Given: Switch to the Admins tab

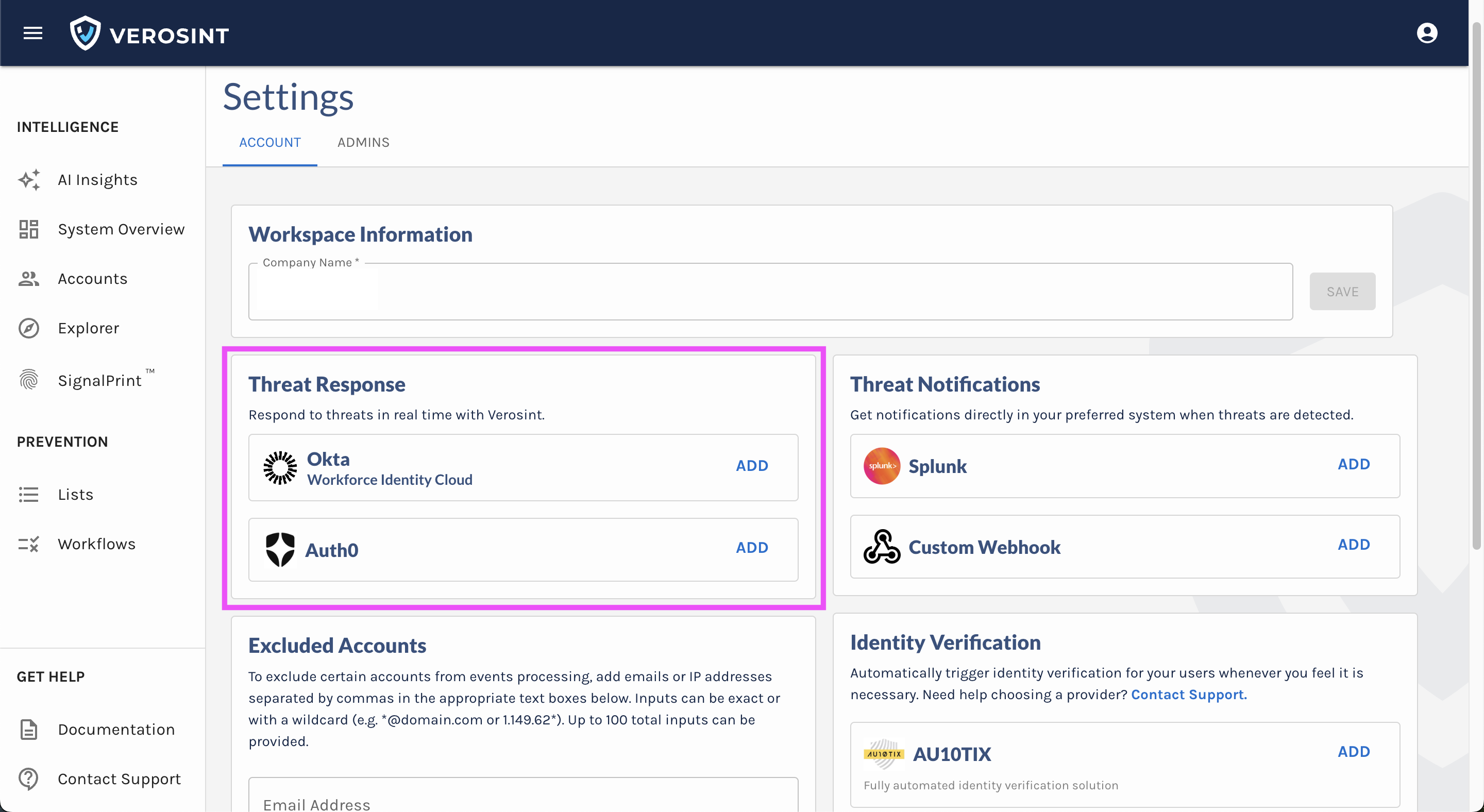Looking at the screenshot, I should pyautogui.click(x=363, y=142).
